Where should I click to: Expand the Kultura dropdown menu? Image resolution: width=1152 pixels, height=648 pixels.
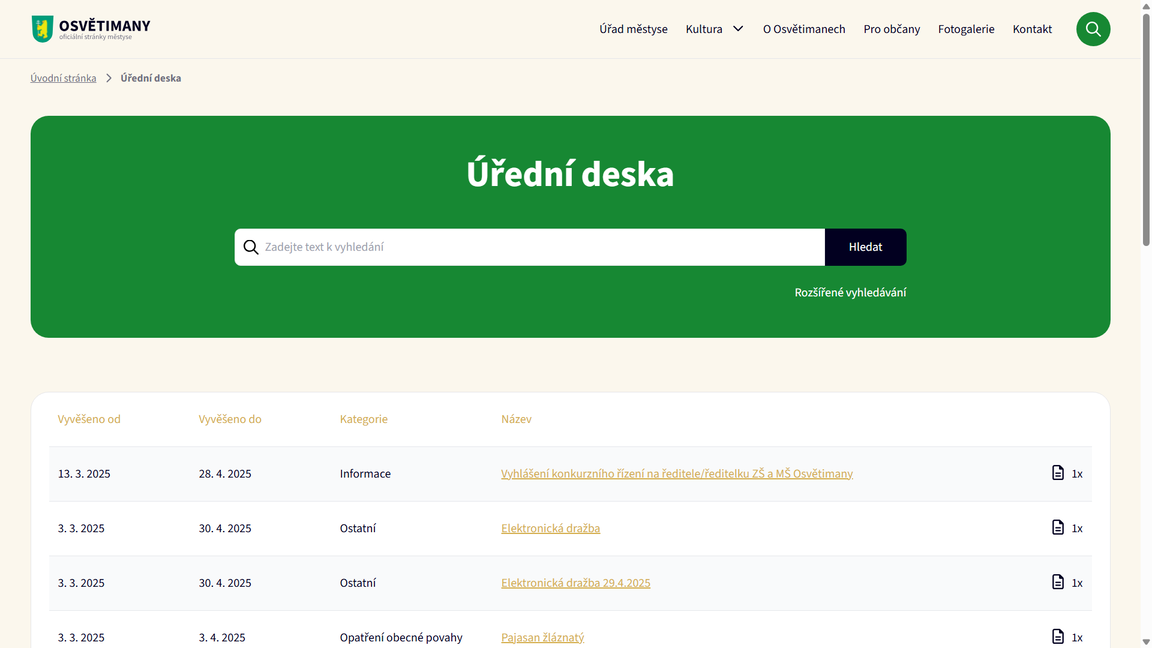click(714, 29)
